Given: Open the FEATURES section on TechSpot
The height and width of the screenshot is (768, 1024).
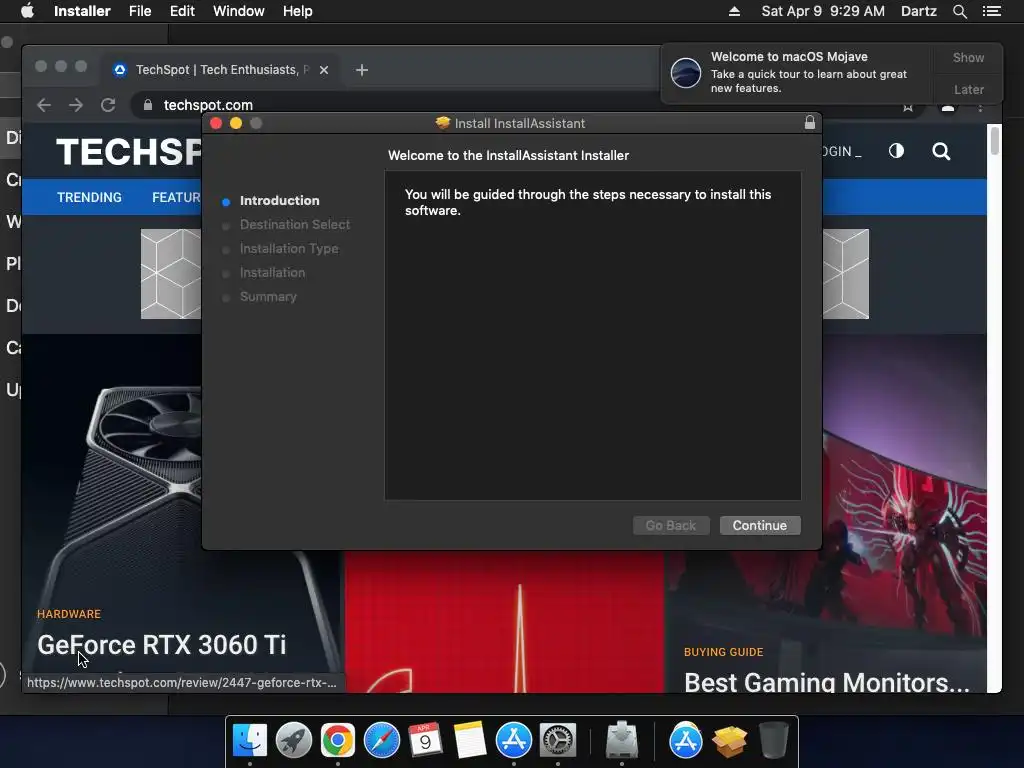Looking at the screenshot, I should coord(176,197).
